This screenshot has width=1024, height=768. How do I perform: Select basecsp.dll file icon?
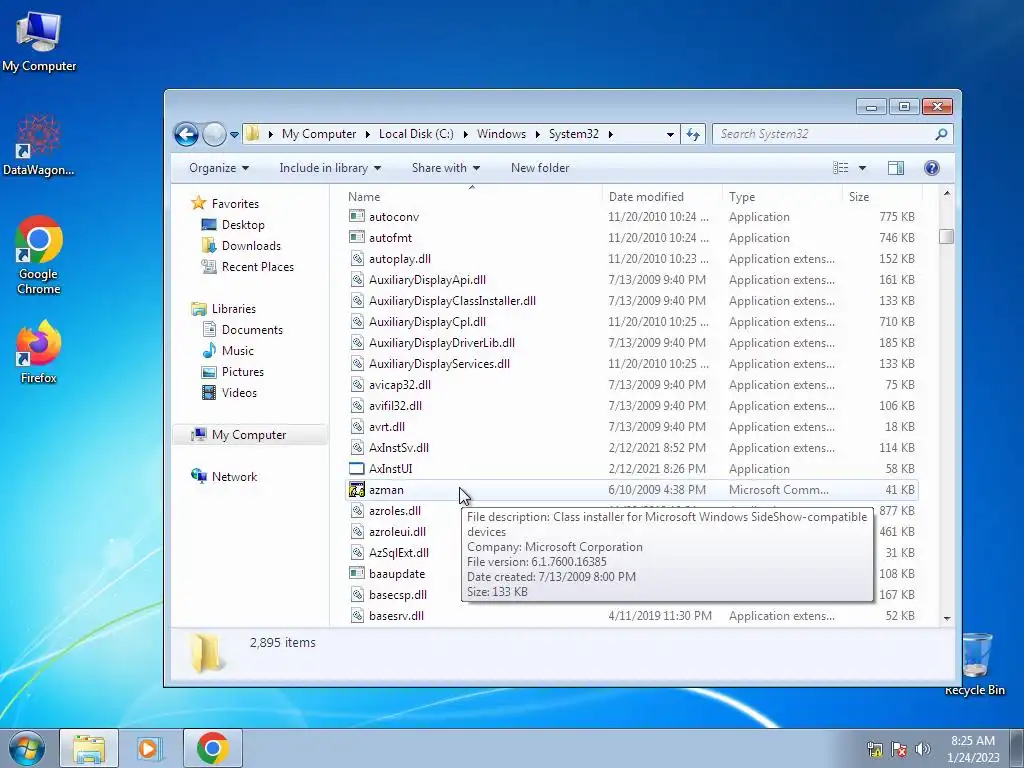(357, 594)
